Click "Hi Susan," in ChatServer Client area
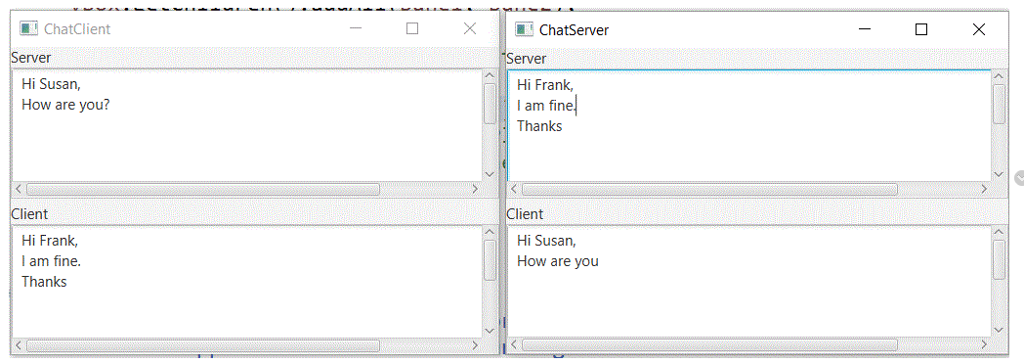The image size is (1024, 363). click(547, 240)
